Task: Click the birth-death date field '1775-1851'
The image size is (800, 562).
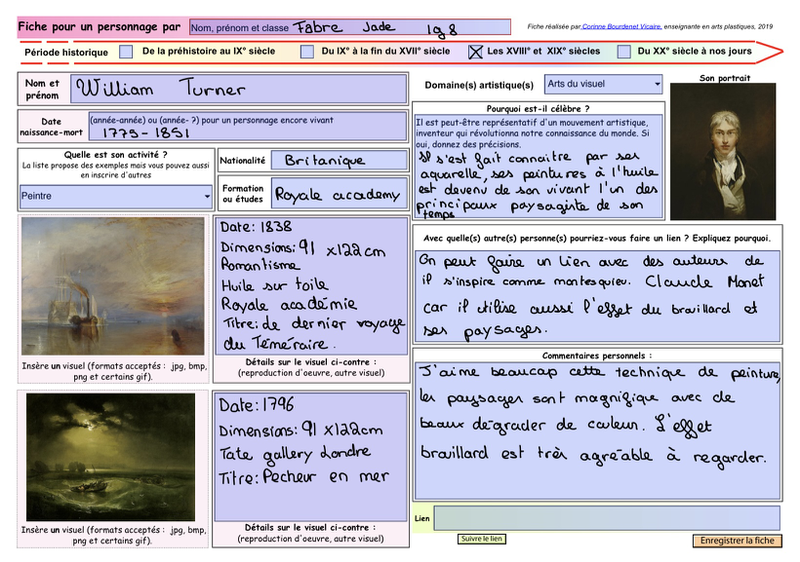Action: (245, 131)
